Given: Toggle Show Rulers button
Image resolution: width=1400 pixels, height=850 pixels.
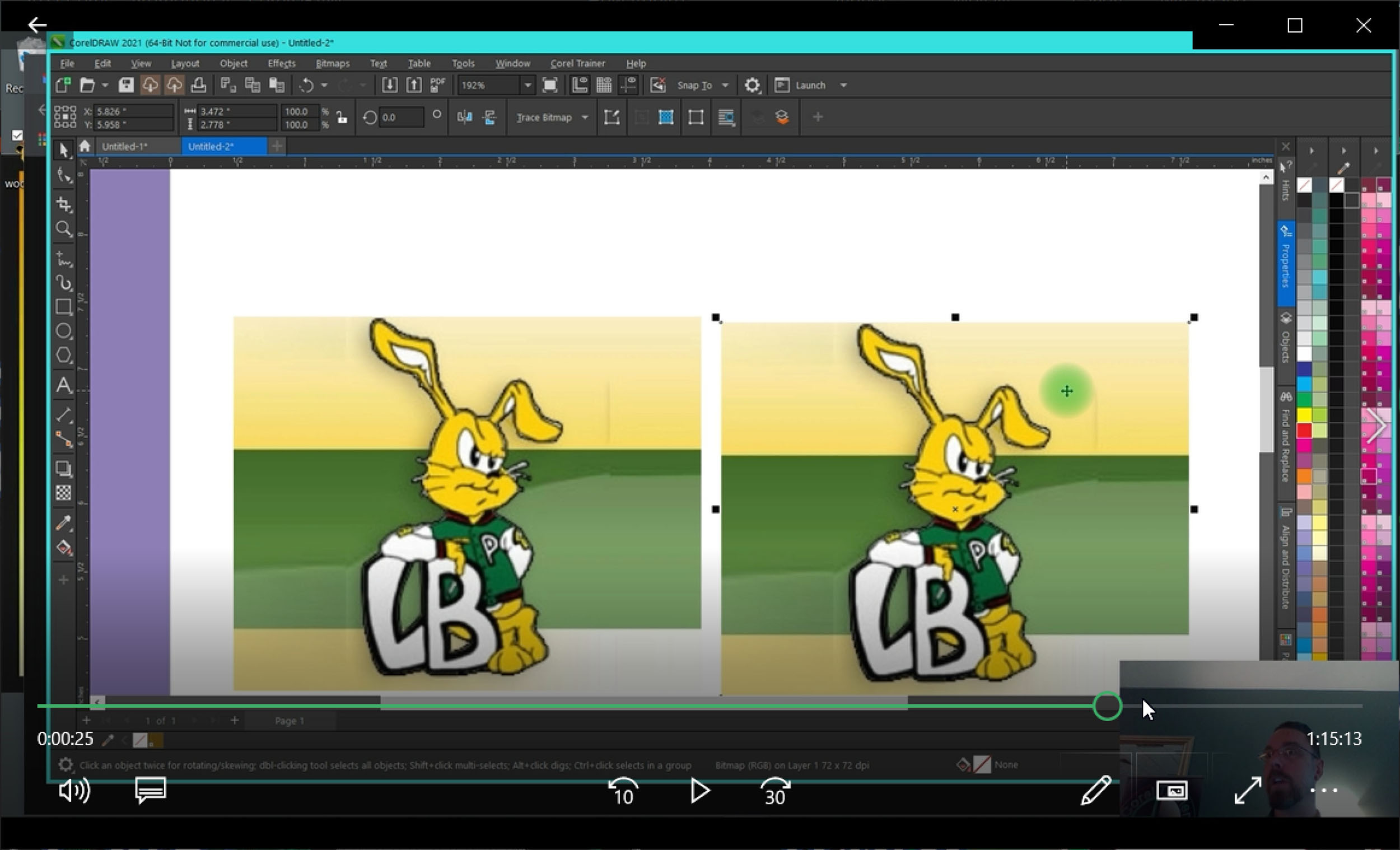Looking at the screenshot, I should pos(579,85).
